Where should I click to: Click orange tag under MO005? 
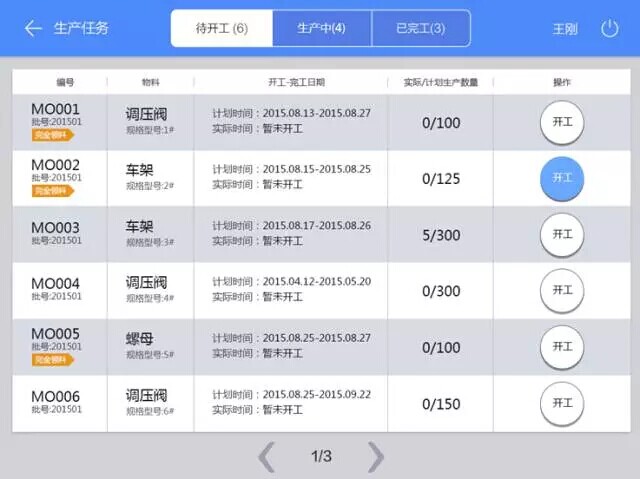pyautogui.click(x=53, y=360)
